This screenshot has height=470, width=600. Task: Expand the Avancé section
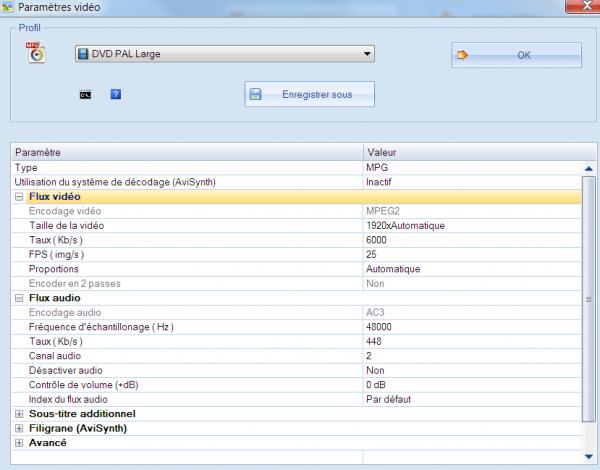click(19, 442)
